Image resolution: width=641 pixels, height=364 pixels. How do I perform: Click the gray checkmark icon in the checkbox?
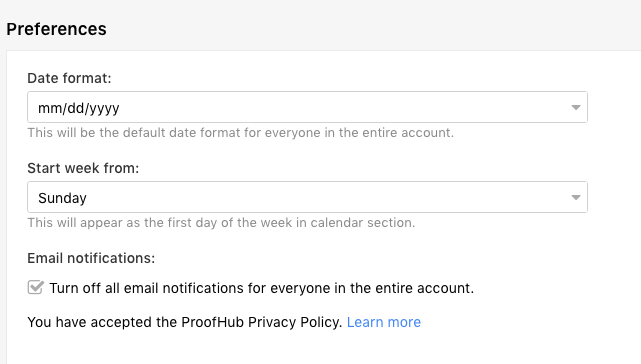point(36,287)
